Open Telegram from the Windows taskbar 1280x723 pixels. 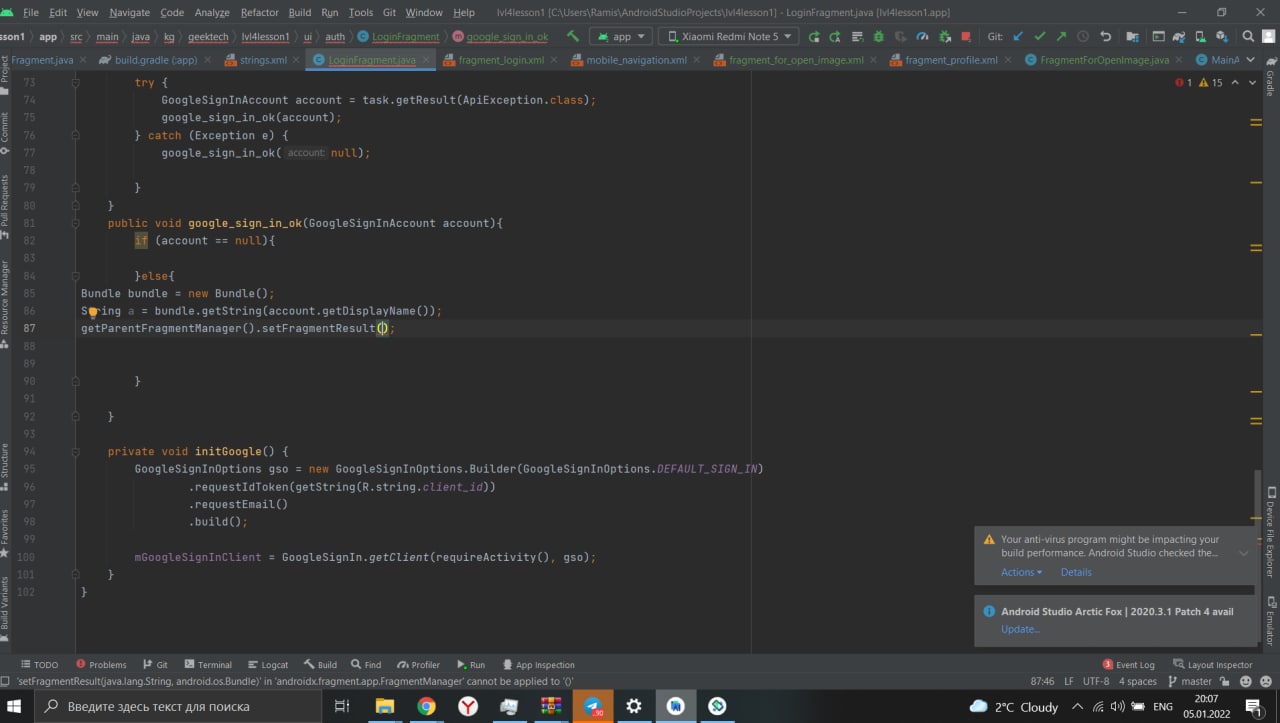pos(592,706)
